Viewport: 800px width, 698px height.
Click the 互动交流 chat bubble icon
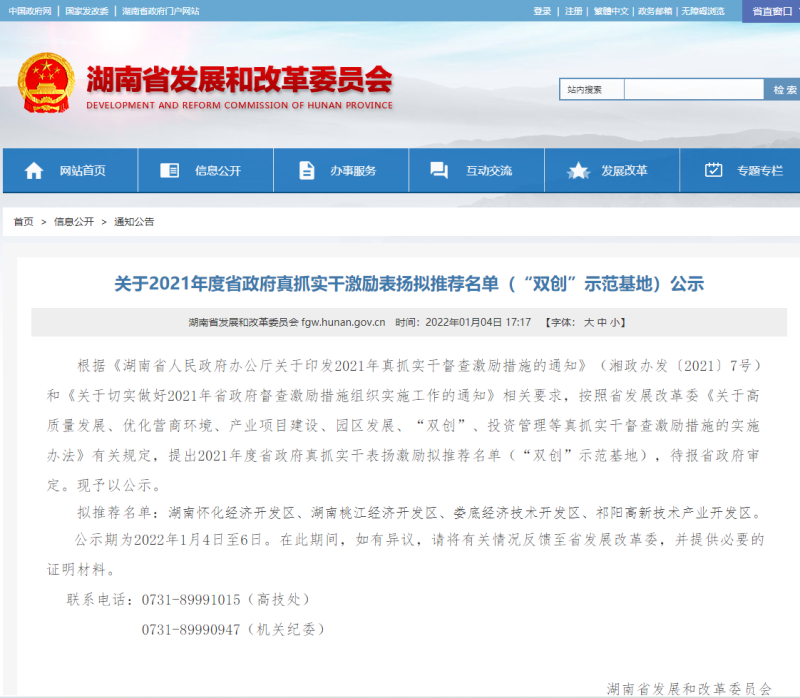[x=439, y=170]
